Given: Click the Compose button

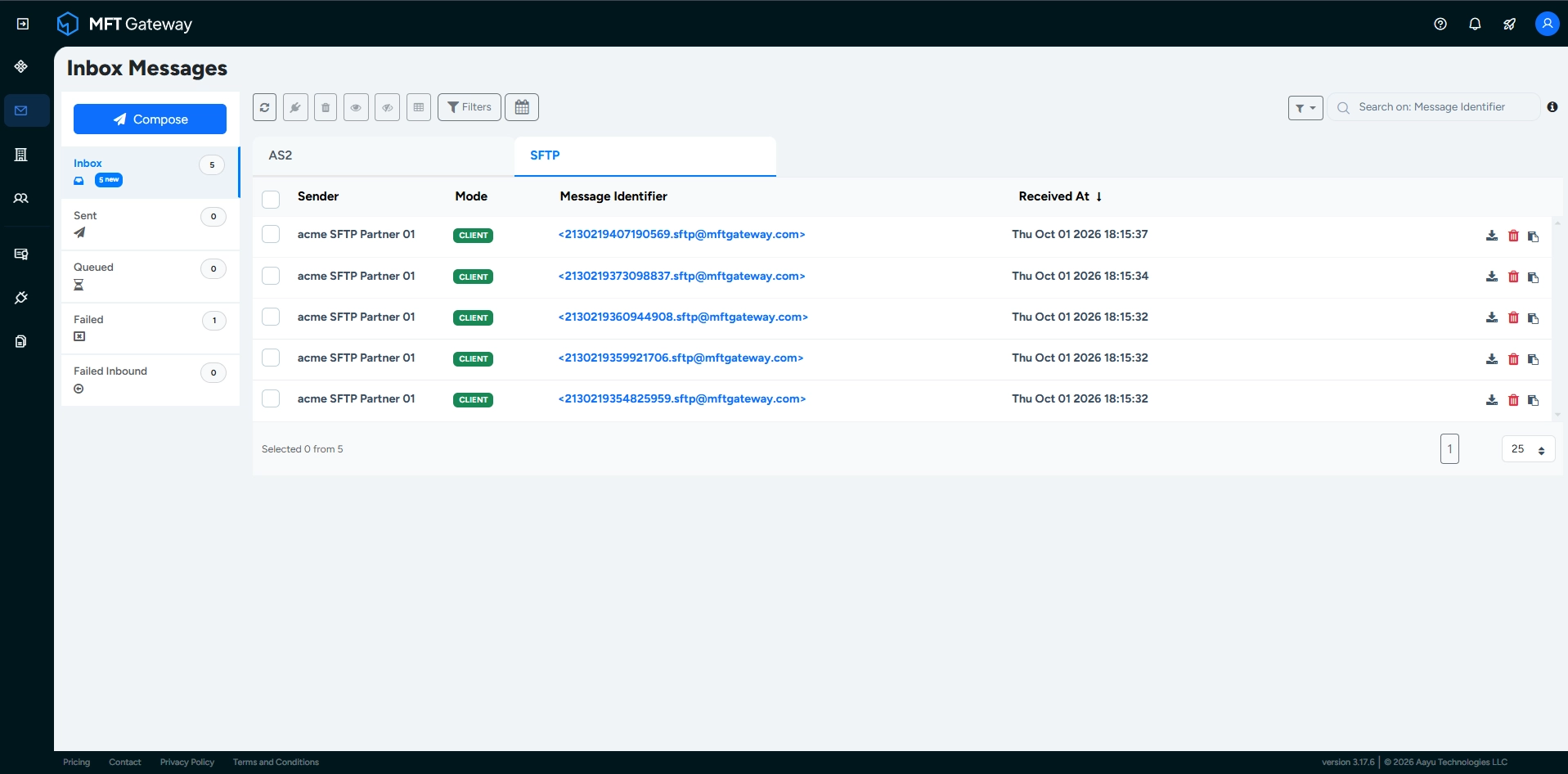Looking at the screenshot, I should coord(150,119).
